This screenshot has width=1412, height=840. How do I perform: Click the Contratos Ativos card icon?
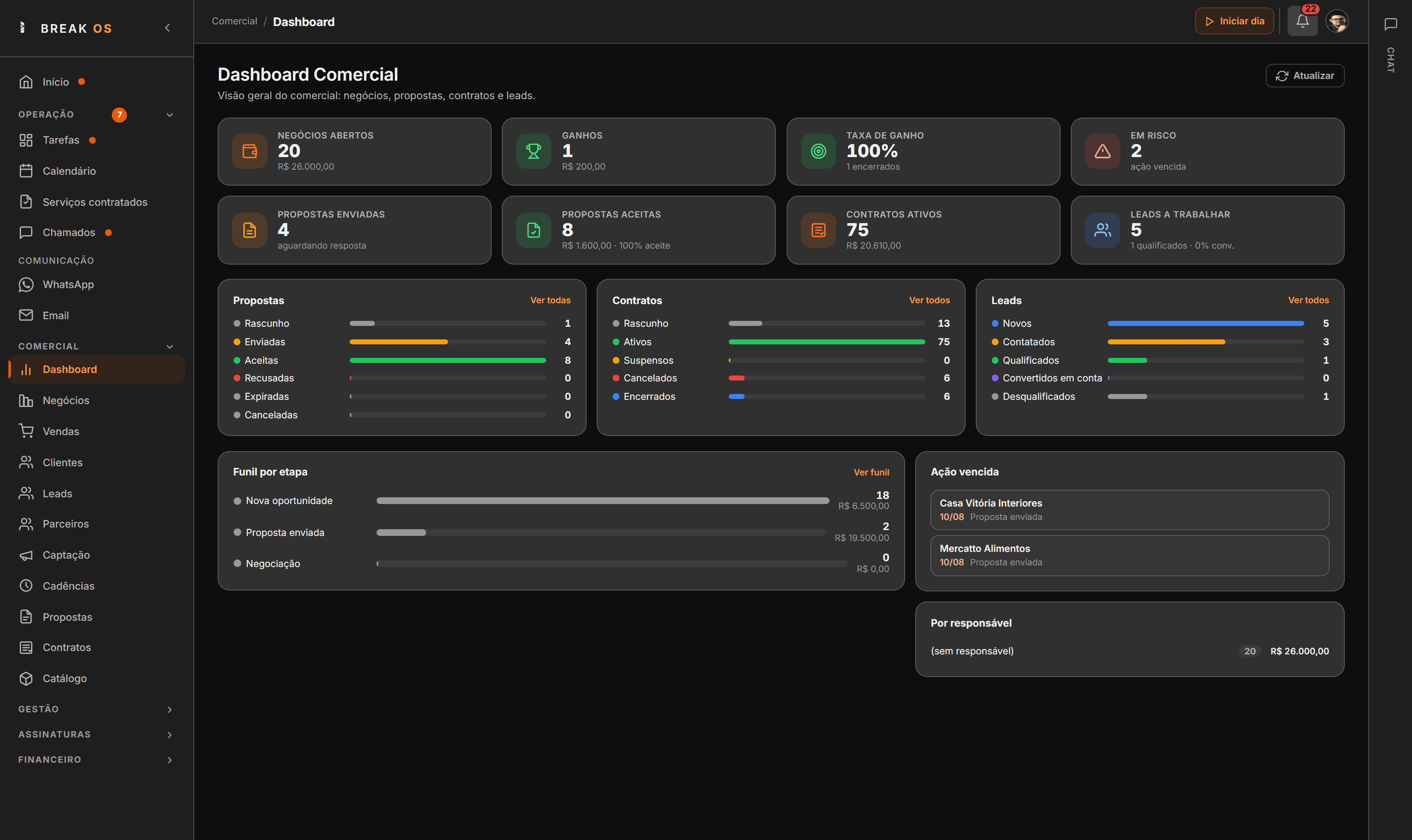coord(819,231)
